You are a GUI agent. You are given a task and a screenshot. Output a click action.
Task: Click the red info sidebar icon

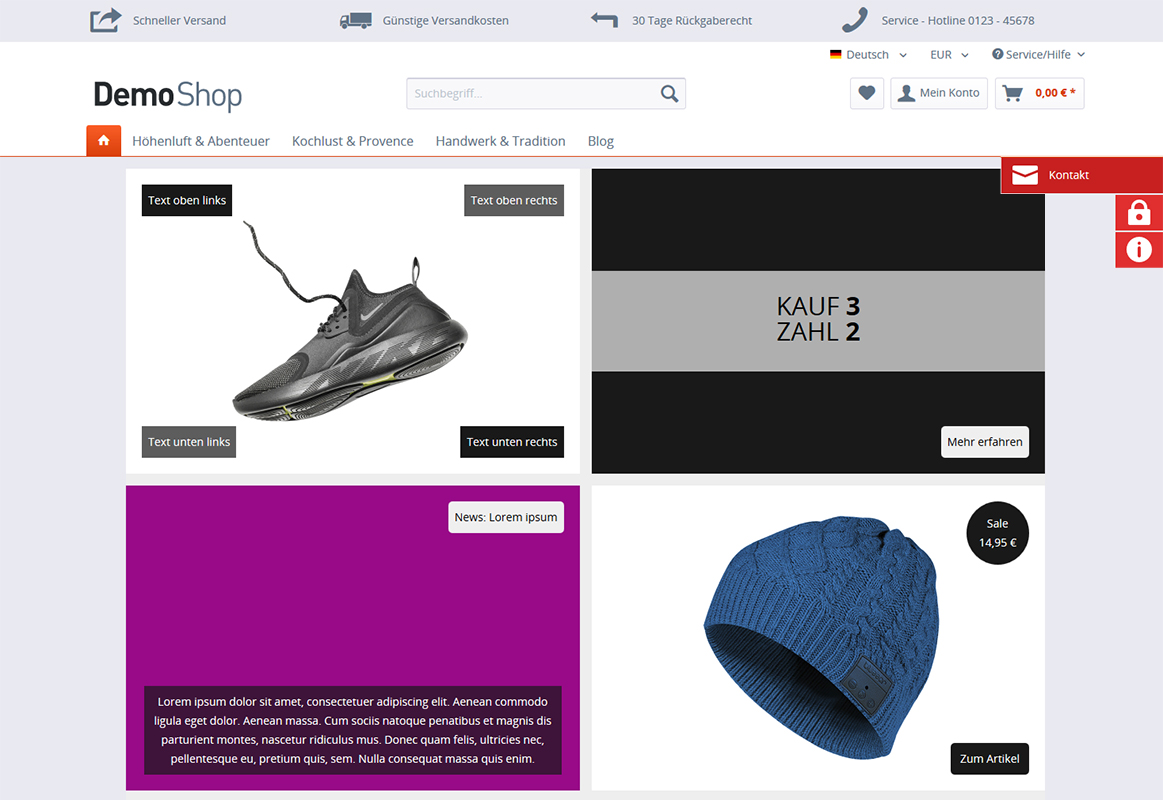(1139, 250)
